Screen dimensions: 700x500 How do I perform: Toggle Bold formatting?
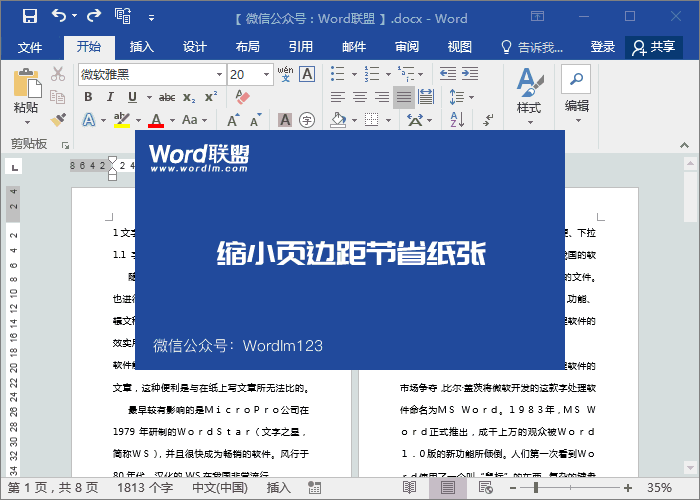(x=88, y=97)
